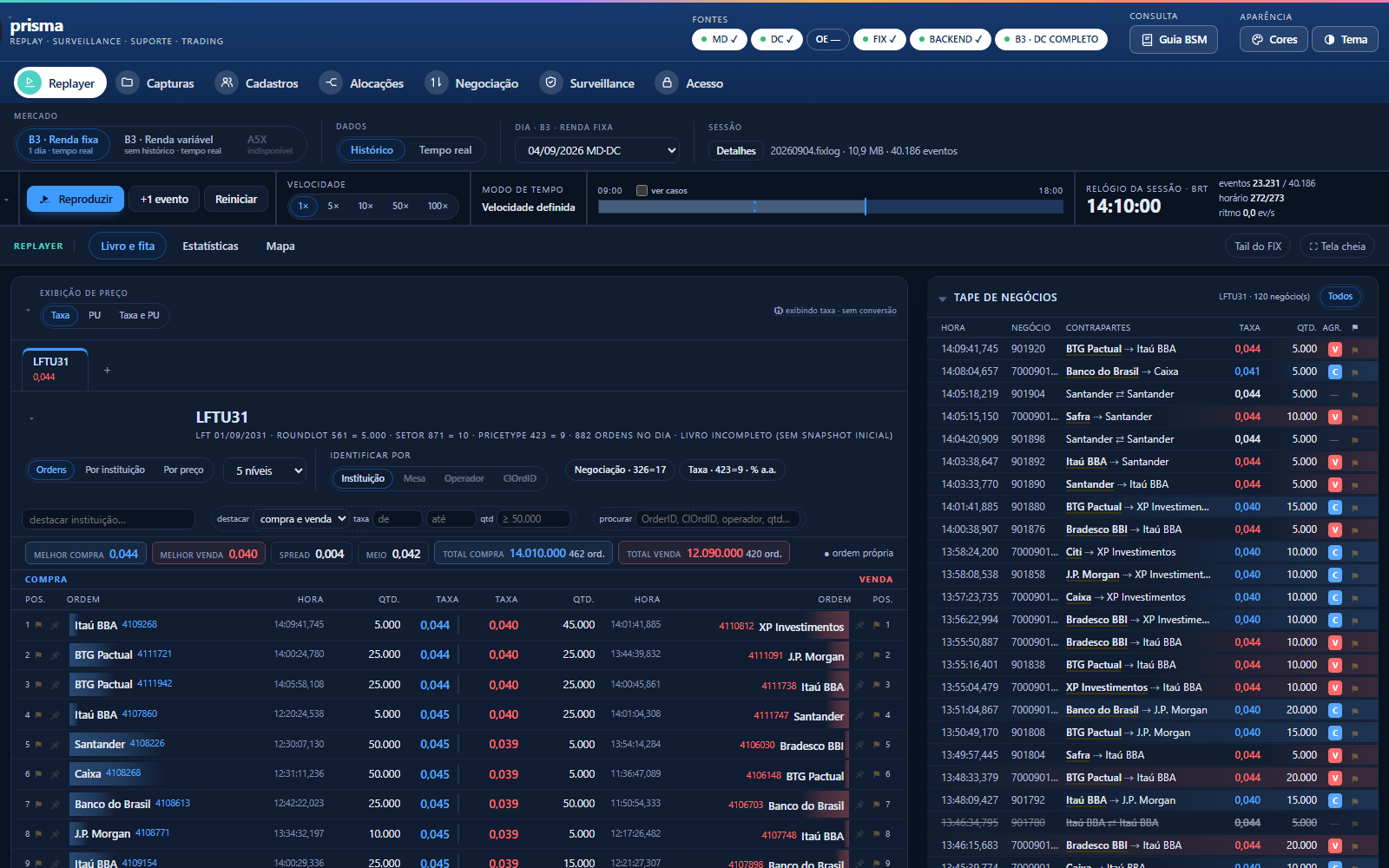This screenshot has height=868, width=1389.
Task: Switch to the Mapa tab
Action: [280, 247]
